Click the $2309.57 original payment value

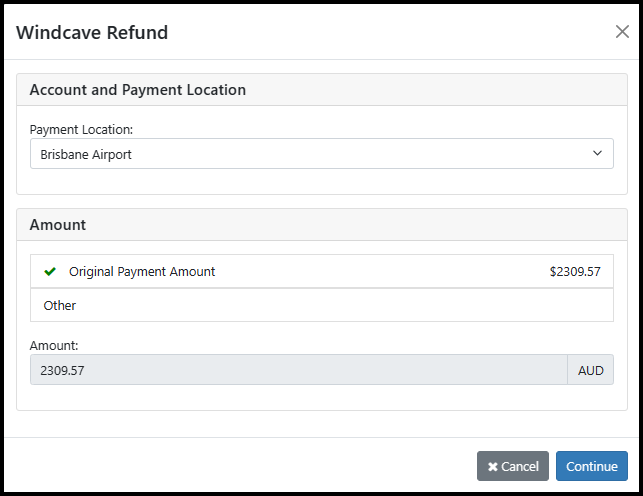[575, 271]
